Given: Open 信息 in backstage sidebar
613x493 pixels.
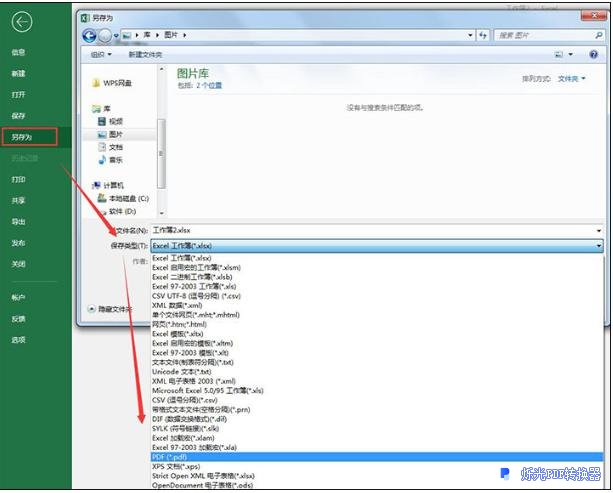Looking at the screenshot, I should tap(18, 52).
